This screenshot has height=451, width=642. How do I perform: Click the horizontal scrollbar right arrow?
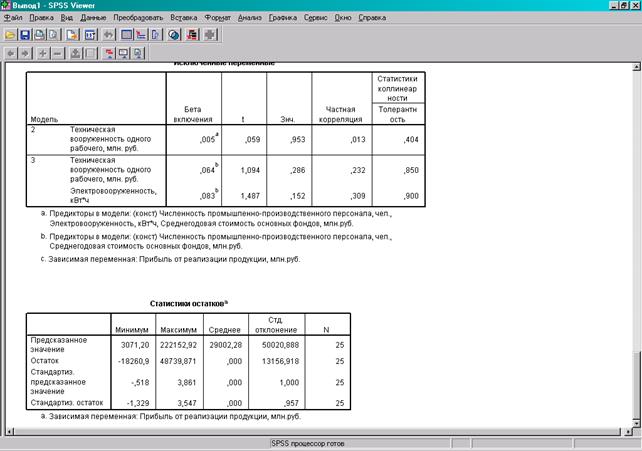(628, 431)
